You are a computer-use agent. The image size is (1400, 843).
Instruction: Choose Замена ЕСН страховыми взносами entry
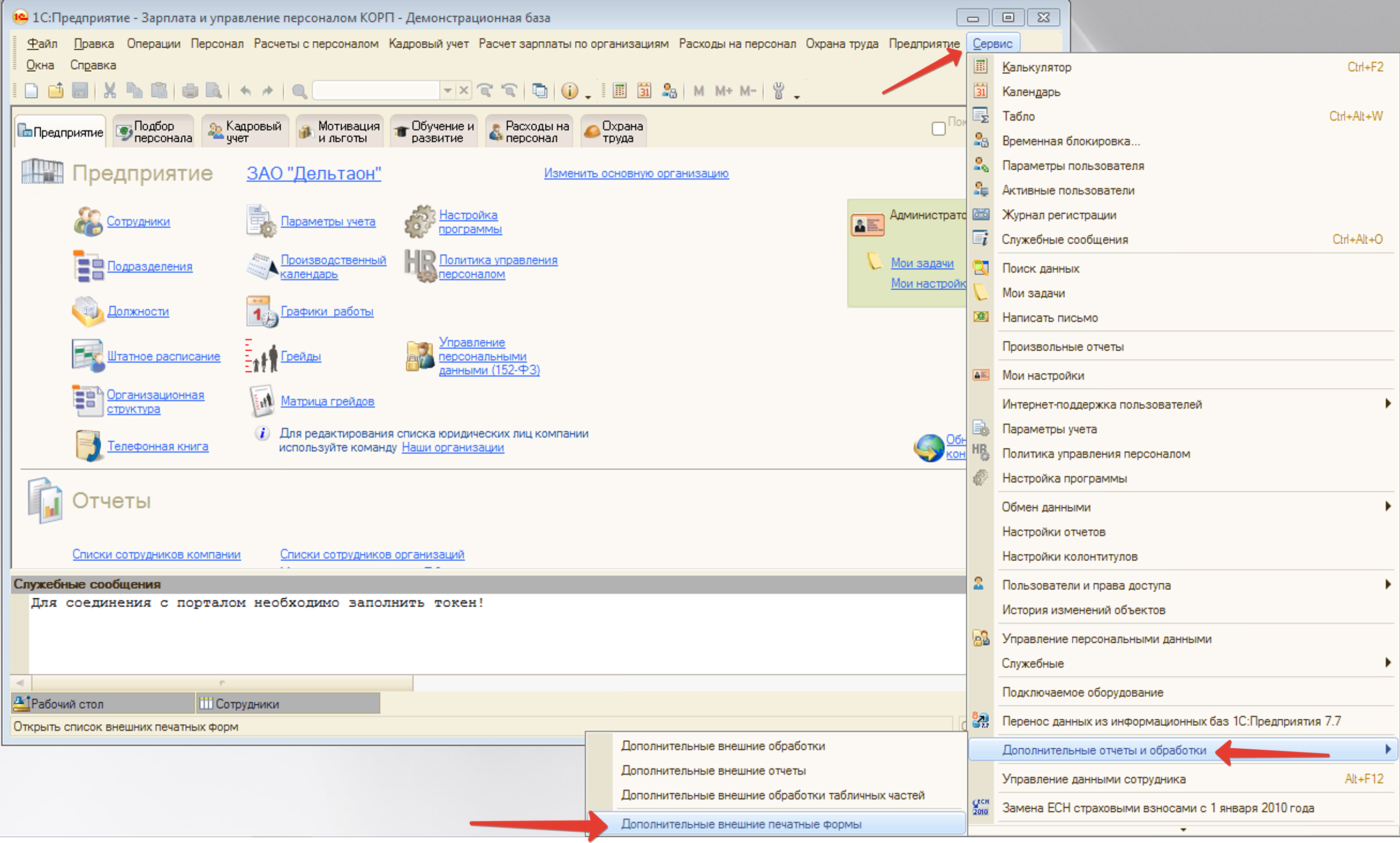point(1157,808)
